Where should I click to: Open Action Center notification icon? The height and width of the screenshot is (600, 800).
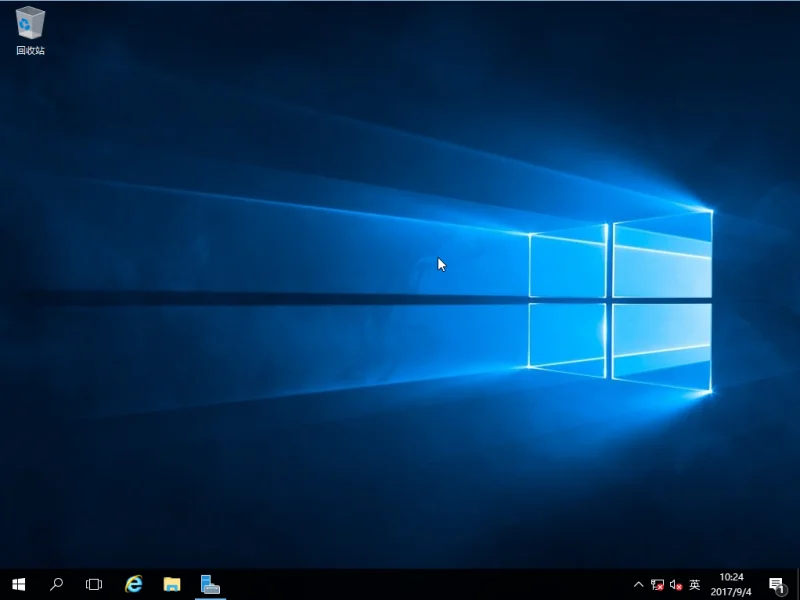click(776, 585)
